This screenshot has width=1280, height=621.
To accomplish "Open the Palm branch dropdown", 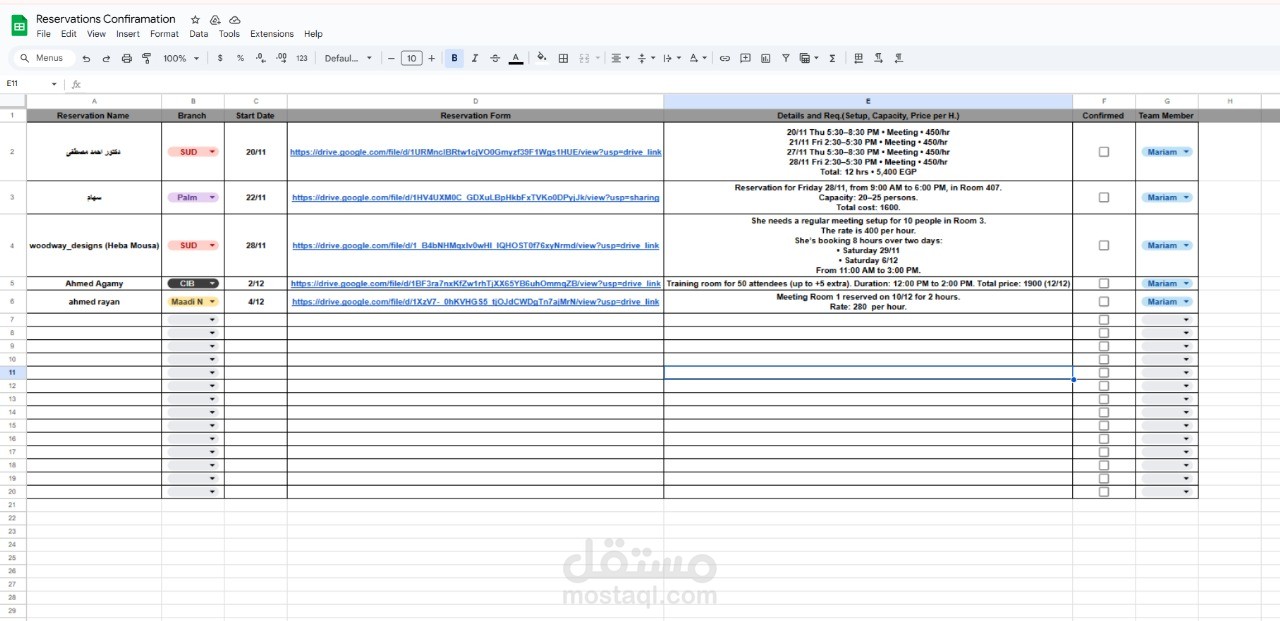I will [x=193, y=197].
